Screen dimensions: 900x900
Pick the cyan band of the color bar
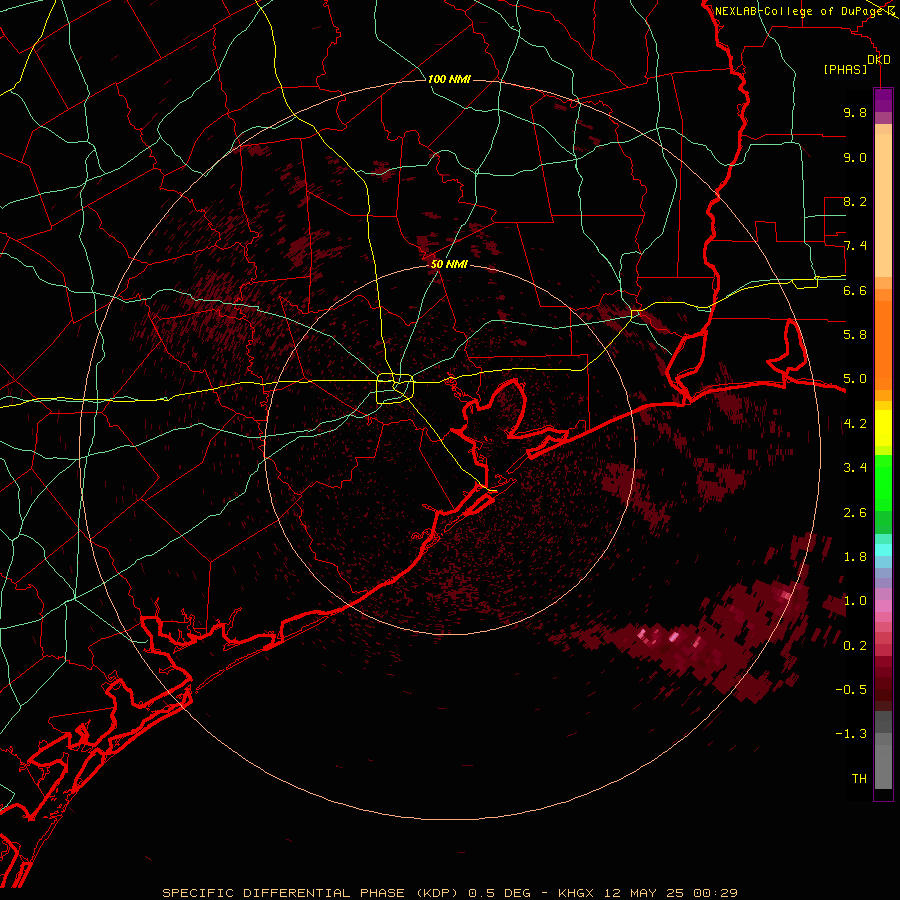pyautogui.click(x=883, y=550)
